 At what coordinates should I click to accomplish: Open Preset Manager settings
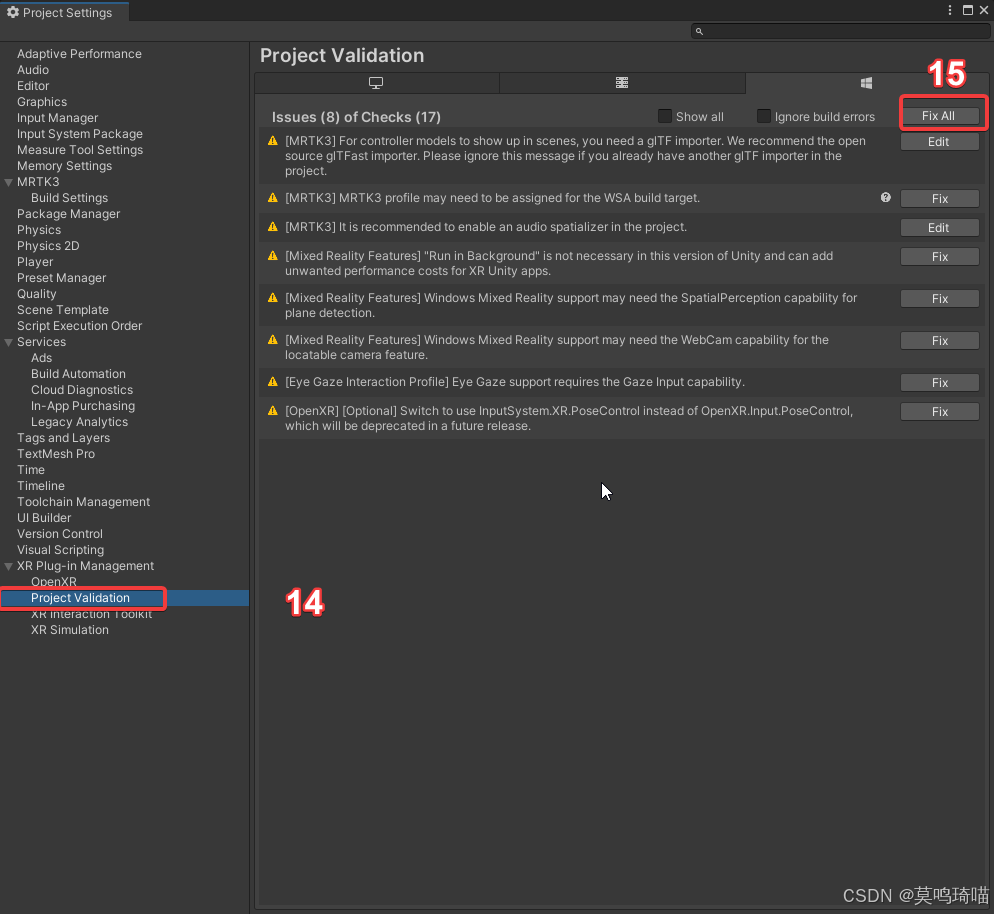(x=61, y=278)
